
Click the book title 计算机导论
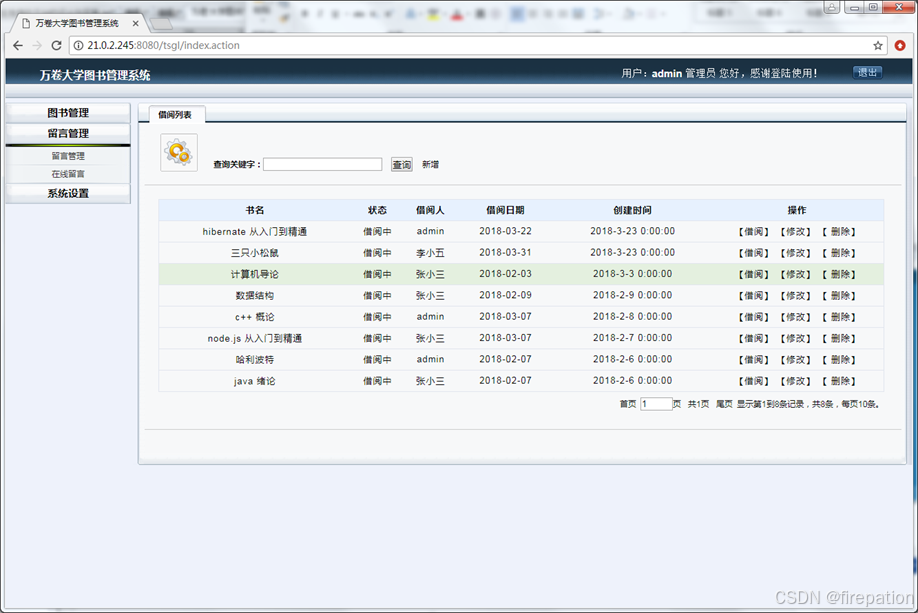pyautogui.click(x=255, y=274)
